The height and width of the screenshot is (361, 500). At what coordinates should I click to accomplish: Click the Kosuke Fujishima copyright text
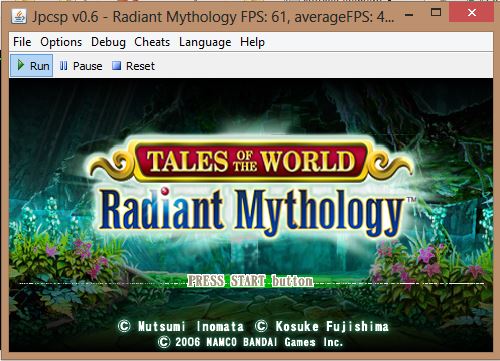tap(322, 326)
